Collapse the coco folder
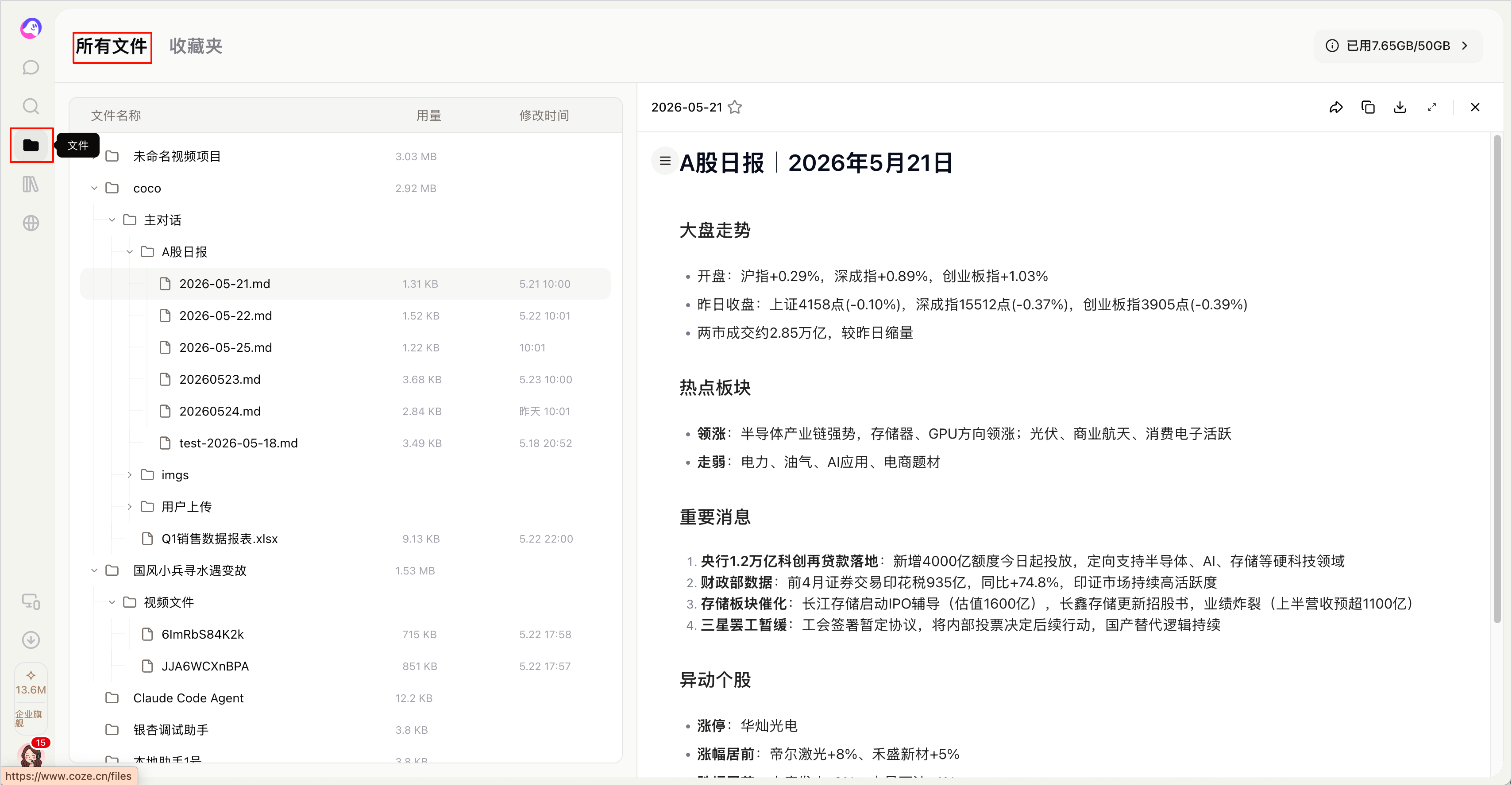This screenshot has width=1512, height=786. pyautogui.click(x=94, y=189)
